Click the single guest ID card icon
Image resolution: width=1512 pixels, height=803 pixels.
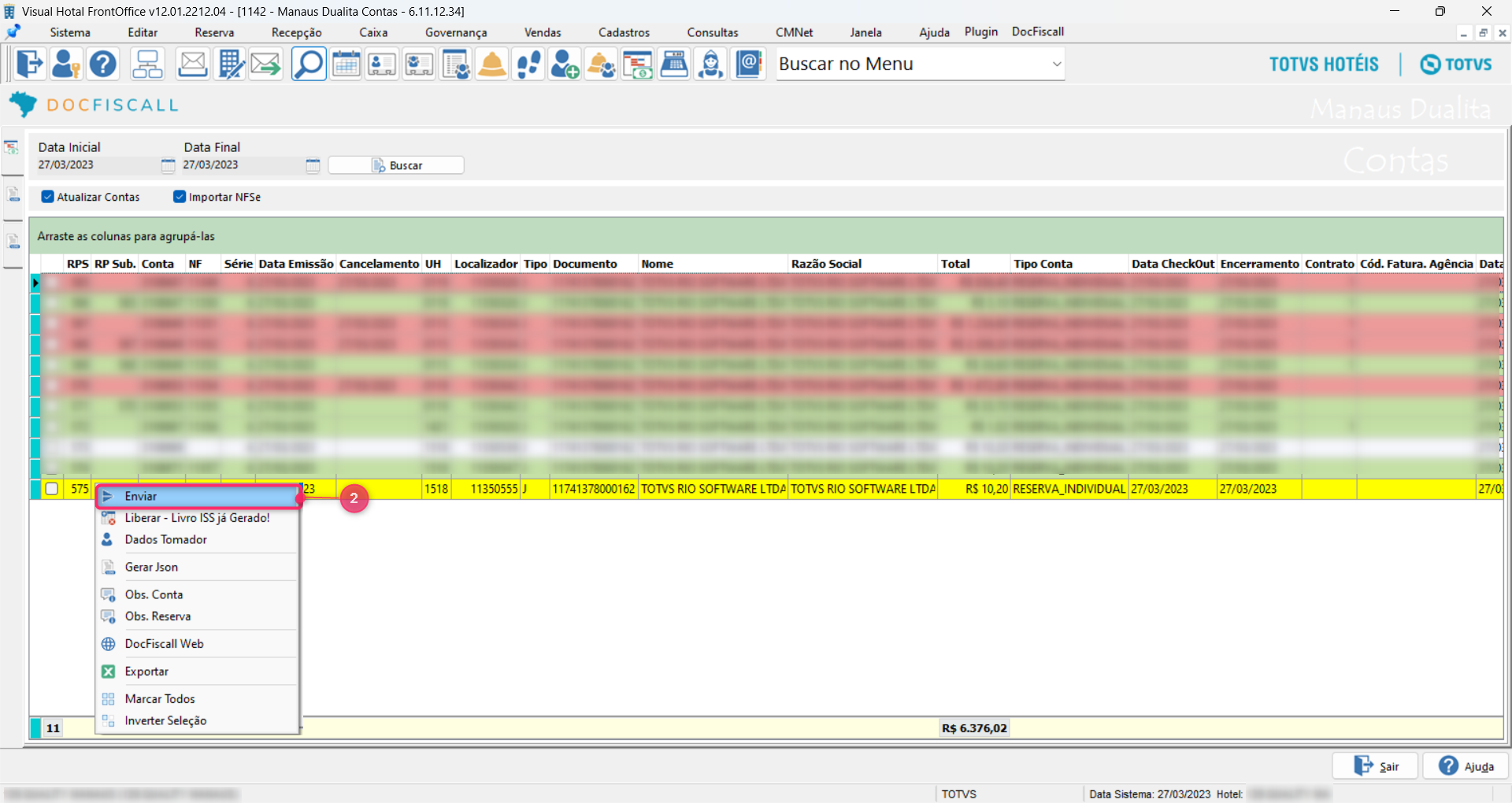click(x=382, y=64)
